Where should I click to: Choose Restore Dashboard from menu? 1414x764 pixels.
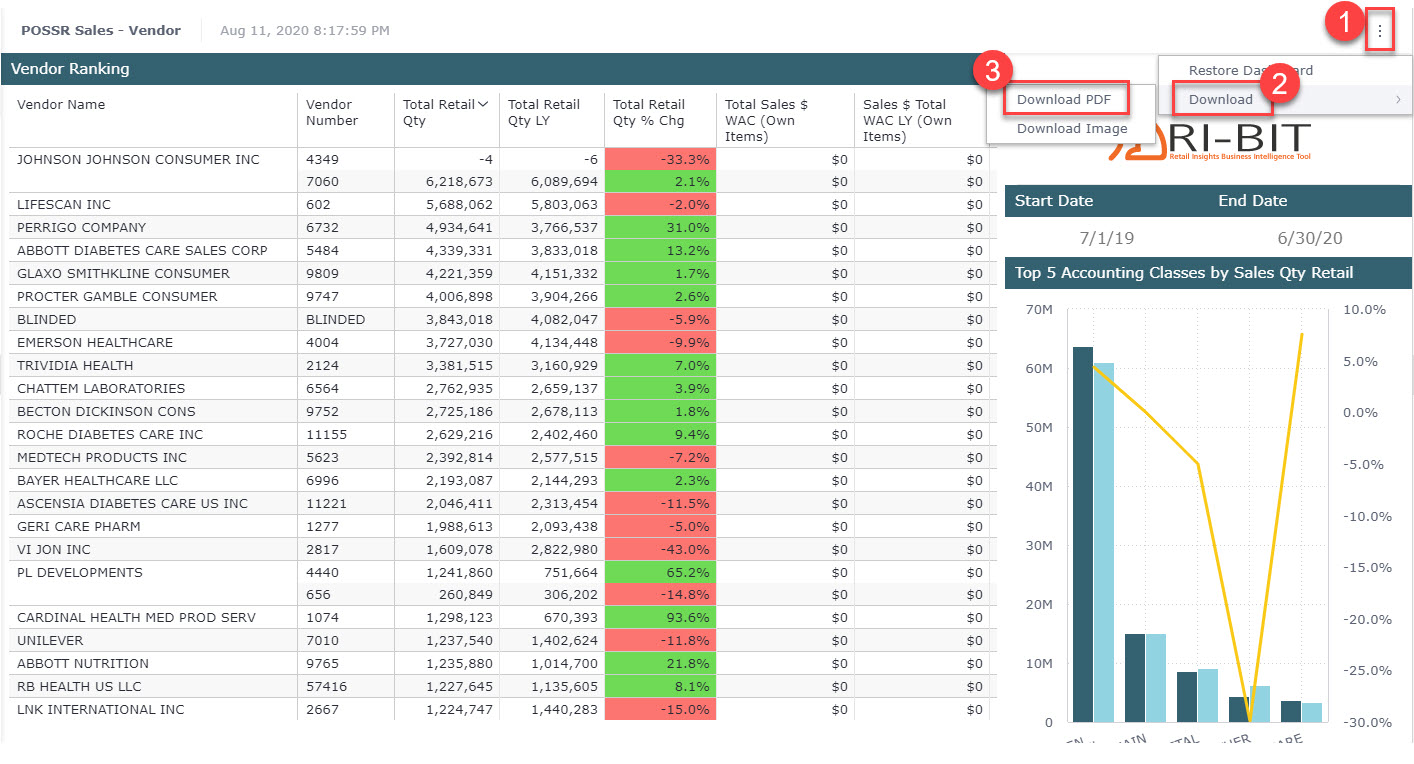pyautogui.click(x=1250, y=71)
